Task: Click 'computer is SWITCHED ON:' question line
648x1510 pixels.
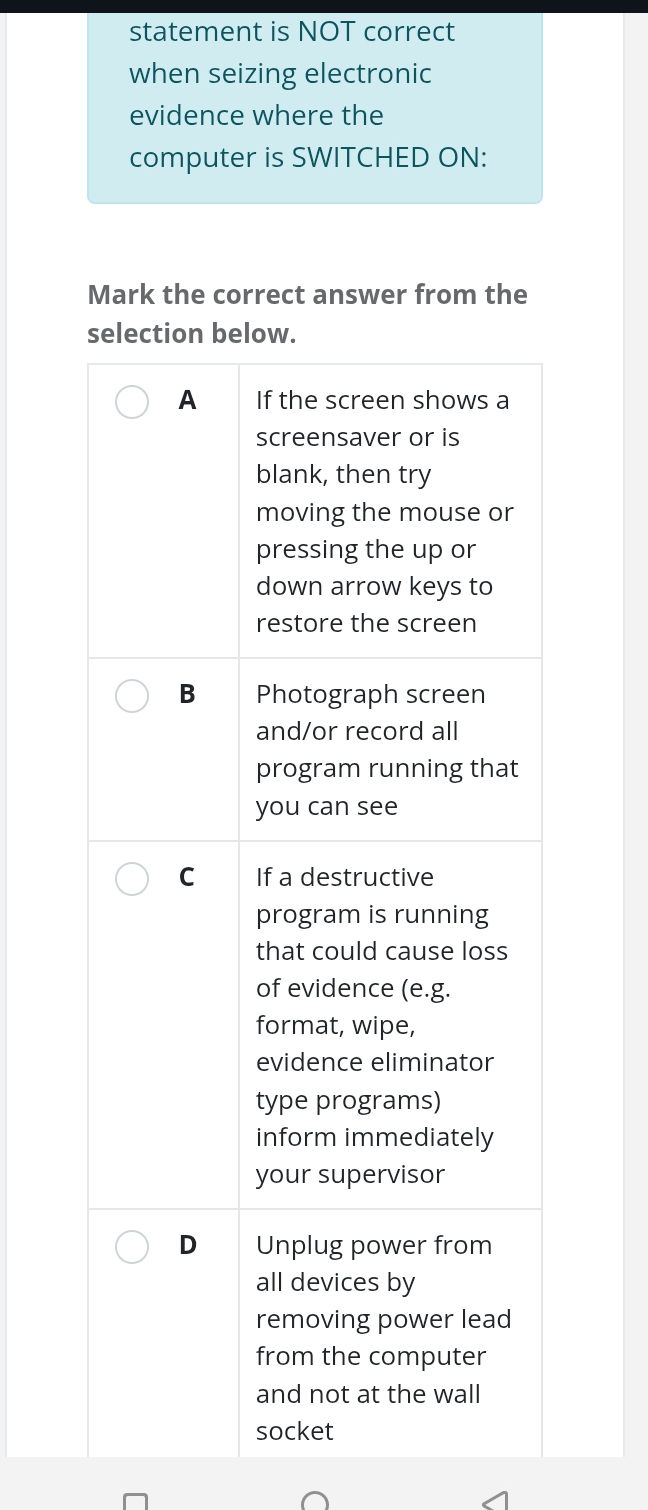Action: [308, 158]
